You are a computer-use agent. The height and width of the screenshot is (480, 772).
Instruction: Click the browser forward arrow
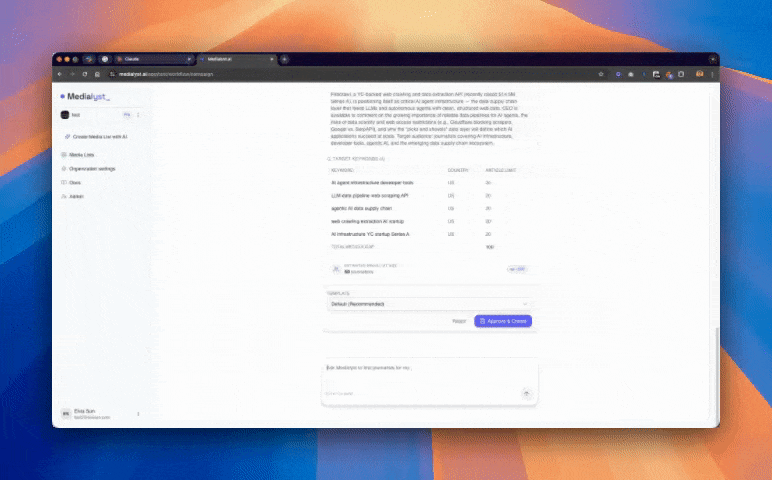pos(72,74)
